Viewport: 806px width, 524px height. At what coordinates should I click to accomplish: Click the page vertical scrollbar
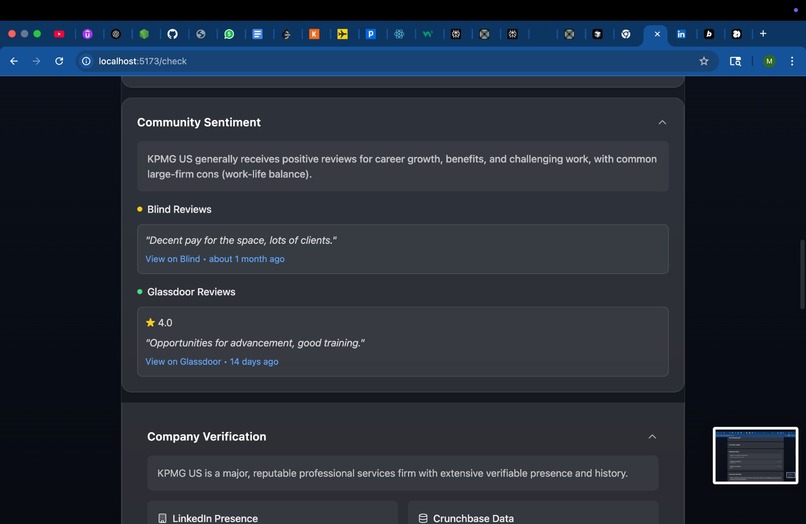[x=802, y=275]
